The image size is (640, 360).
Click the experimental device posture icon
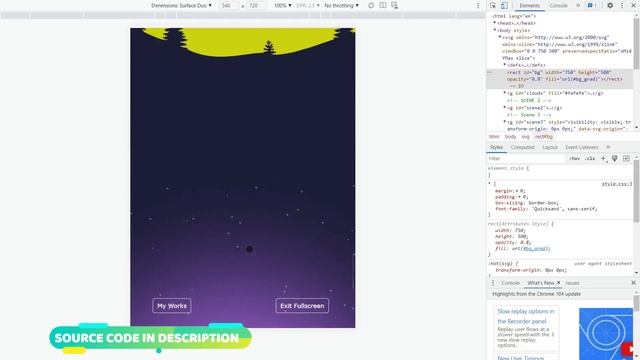[394, 6]
